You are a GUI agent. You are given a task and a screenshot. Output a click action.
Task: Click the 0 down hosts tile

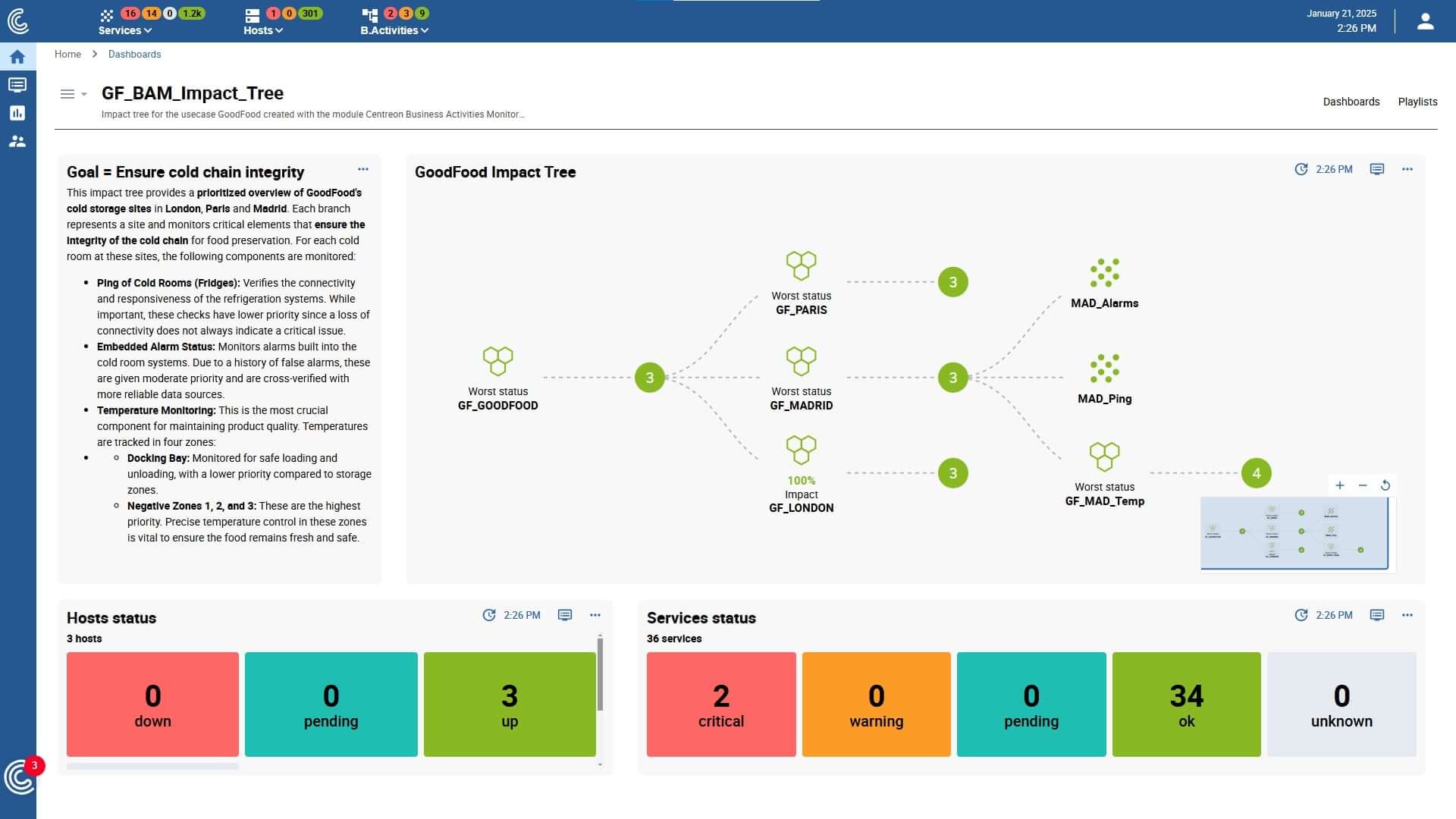coord(152,704)
